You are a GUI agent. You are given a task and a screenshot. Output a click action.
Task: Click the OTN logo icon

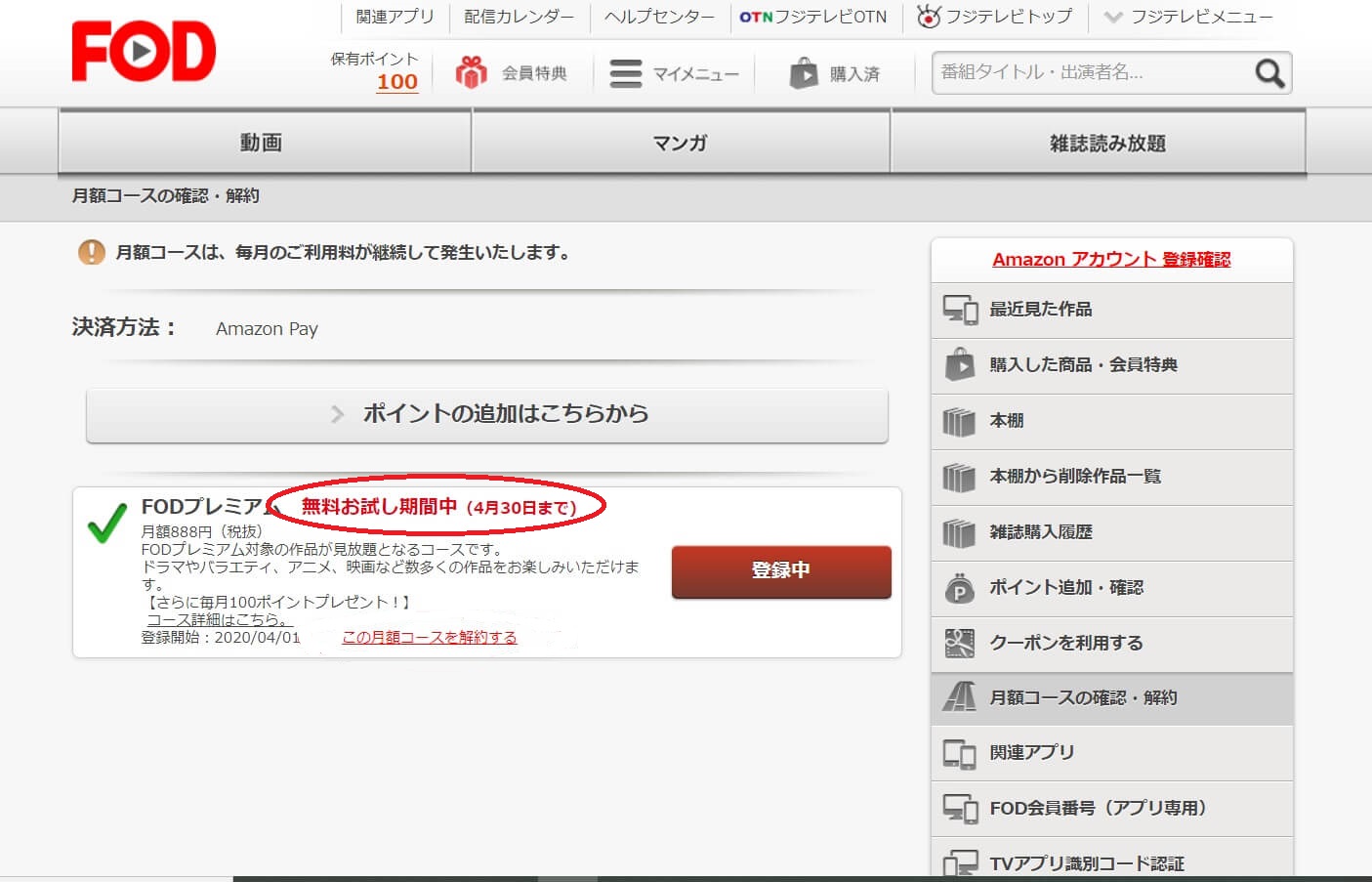[756, 17]
